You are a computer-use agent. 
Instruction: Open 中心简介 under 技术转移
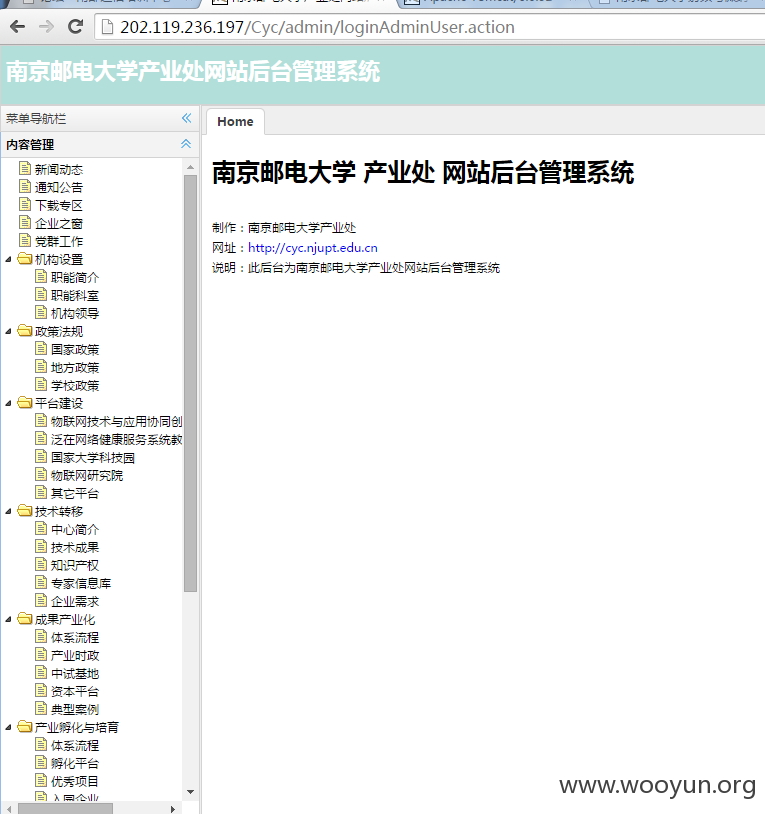(75, 530)
